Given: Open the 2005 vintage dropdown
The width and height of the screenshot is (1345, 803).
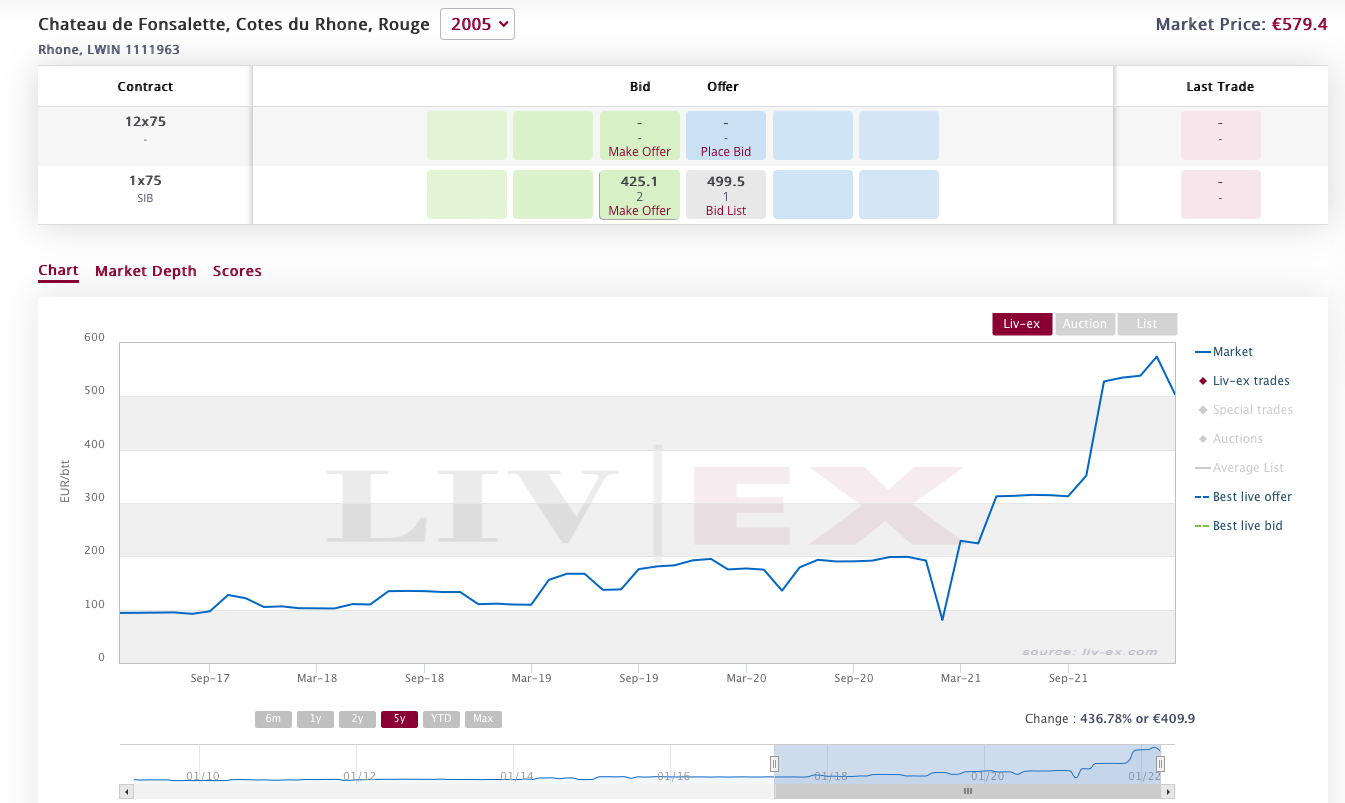Looking at the screenshot, I should tap(477, 24).
